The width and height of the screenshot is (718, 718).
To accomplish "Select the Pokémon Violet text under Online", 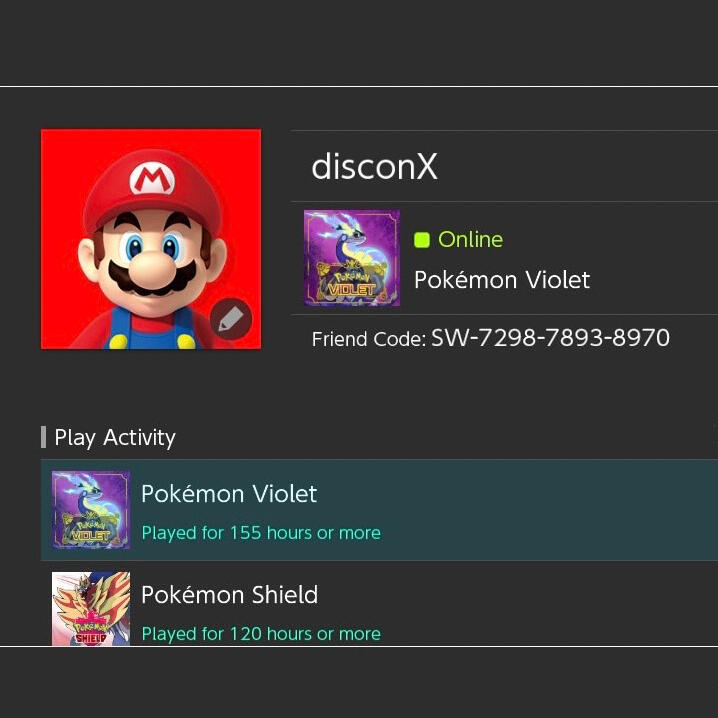I will [x=502, y=280].
